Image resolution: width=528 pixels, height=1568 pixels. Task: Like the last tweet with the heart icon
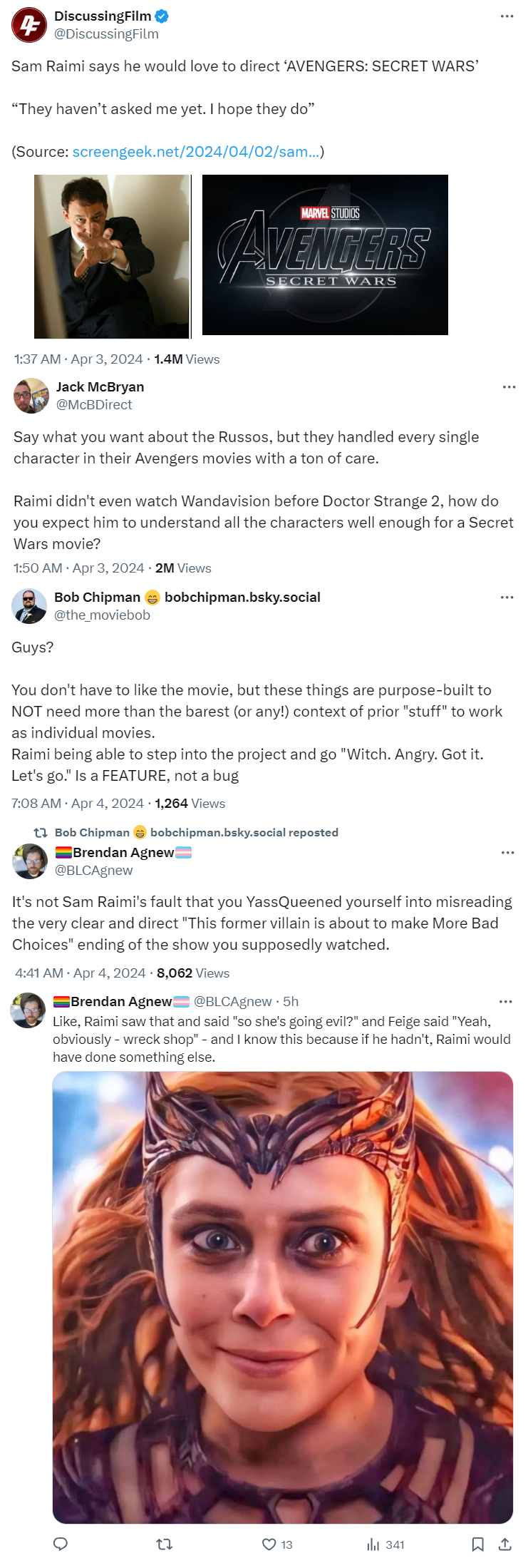(x=269, y=1544)
